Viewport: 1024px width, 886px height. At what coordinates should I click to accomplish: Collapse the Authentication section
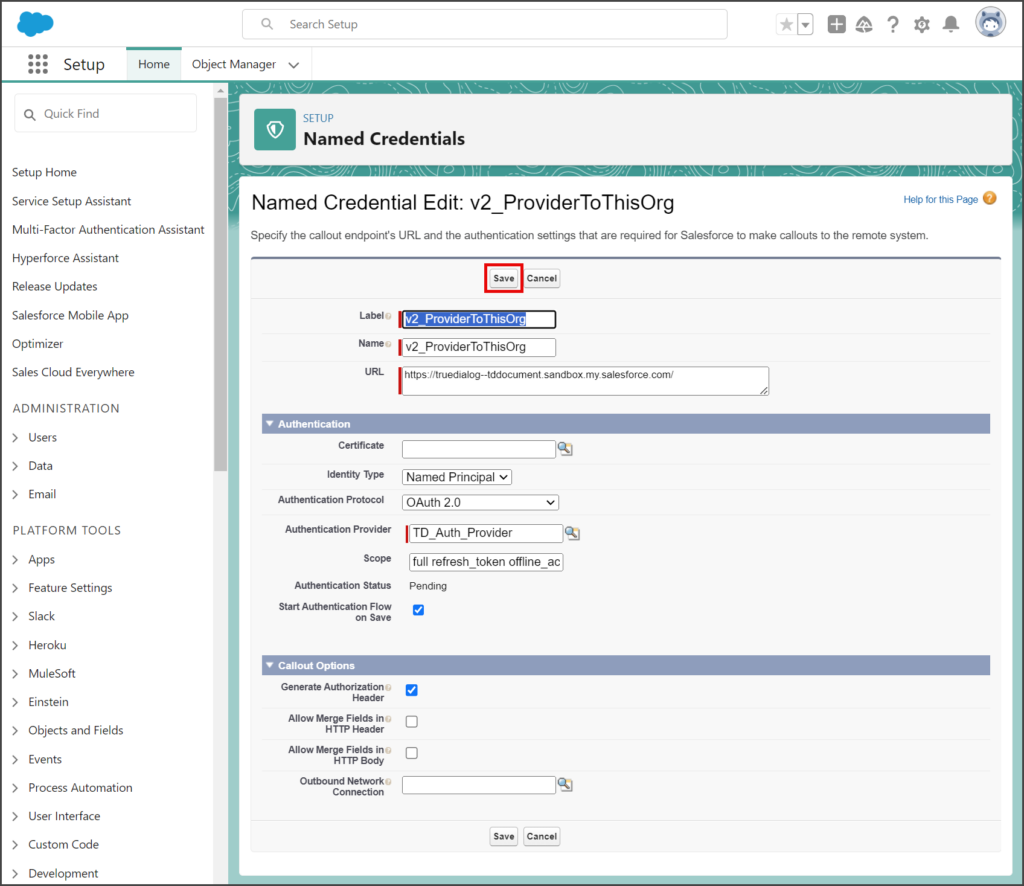[270, 424]
